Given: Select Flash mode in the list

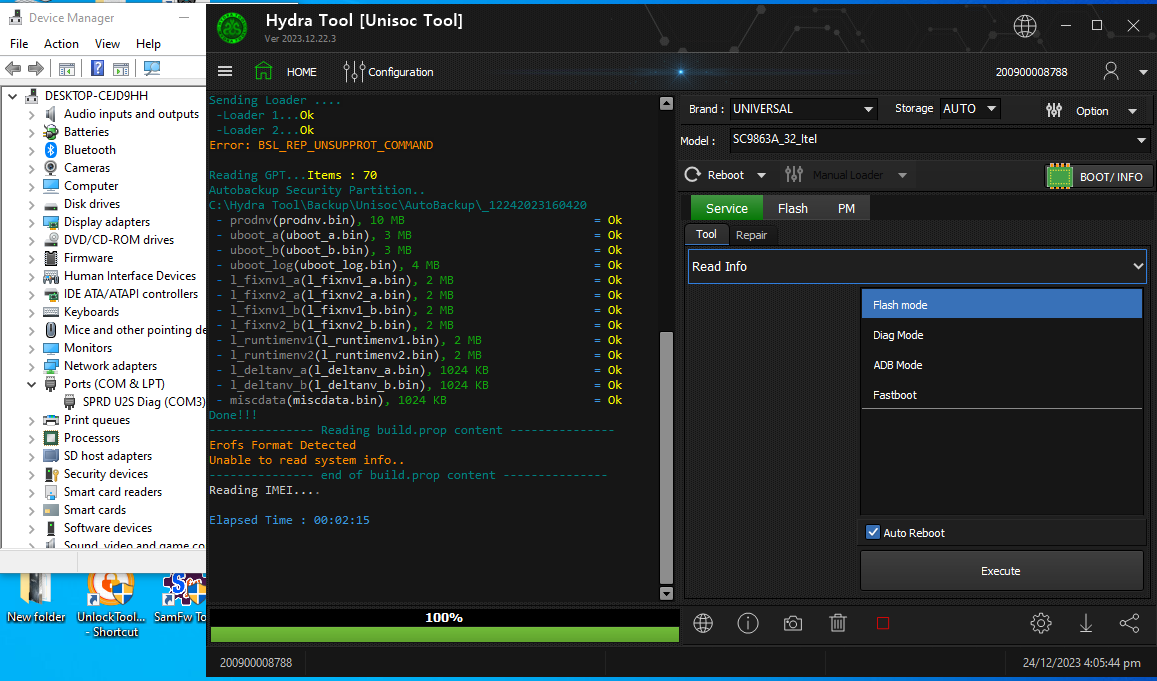Looking at the screenshot, I should [x=1001, y=305].
